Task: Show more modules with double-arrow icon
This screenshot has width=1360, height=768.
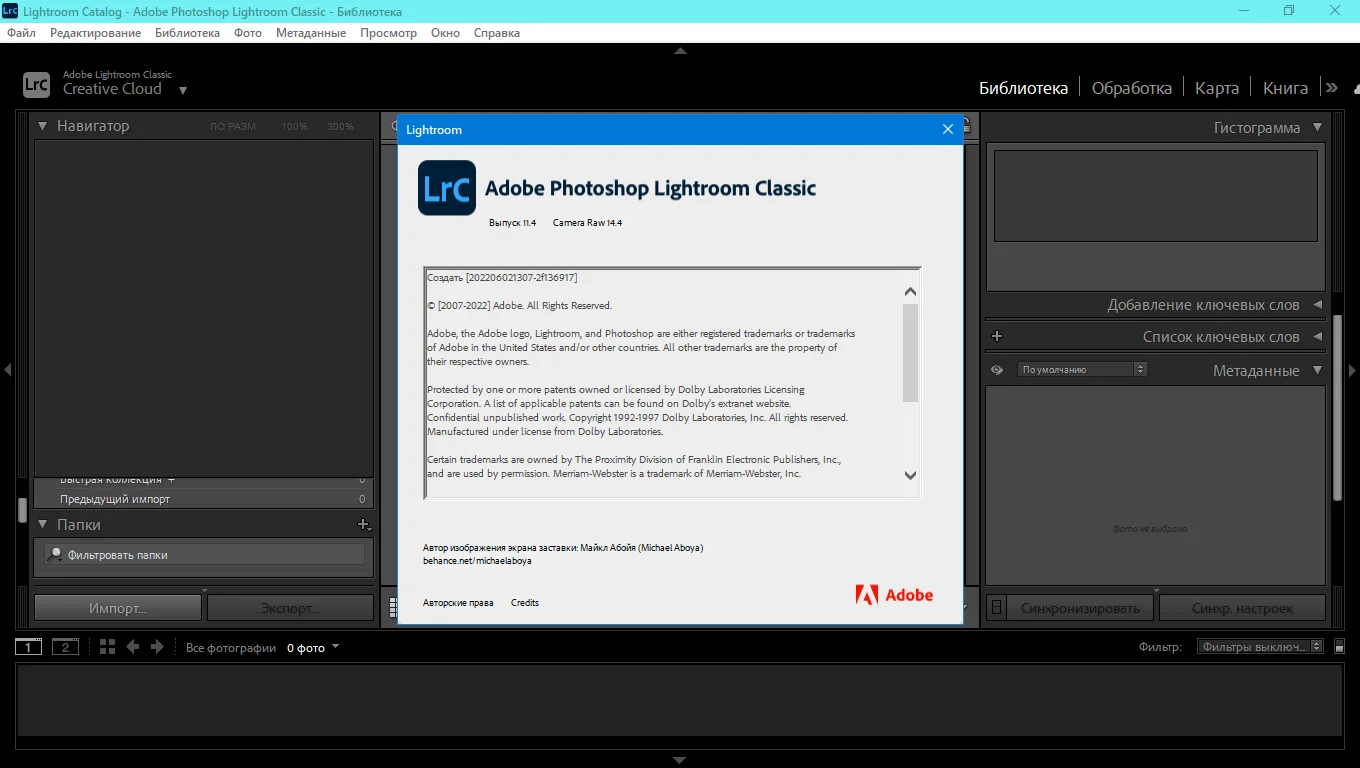Action: [1332, 88]
